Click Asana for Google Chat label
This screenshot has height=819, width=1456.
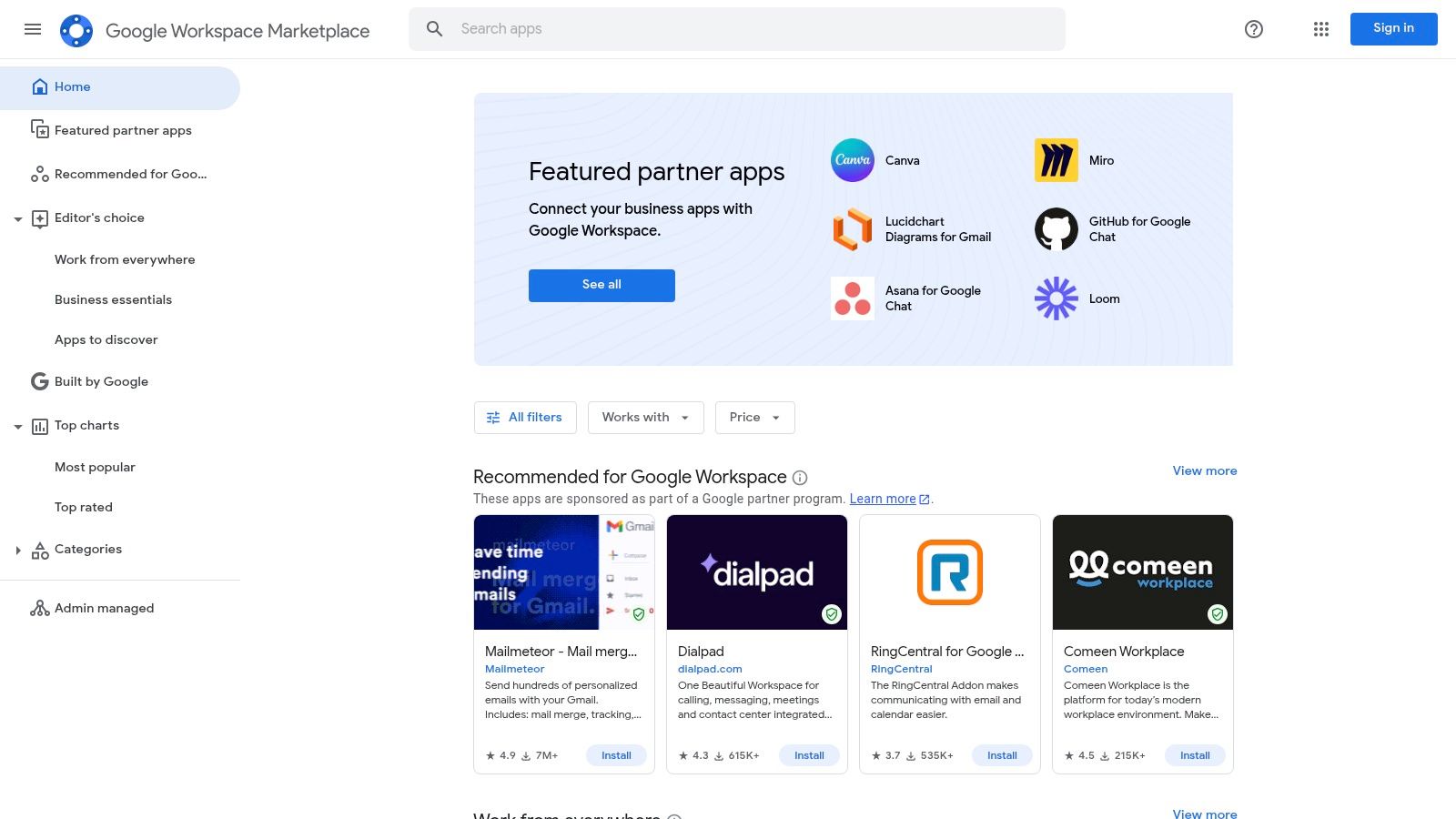coord(933,298)
